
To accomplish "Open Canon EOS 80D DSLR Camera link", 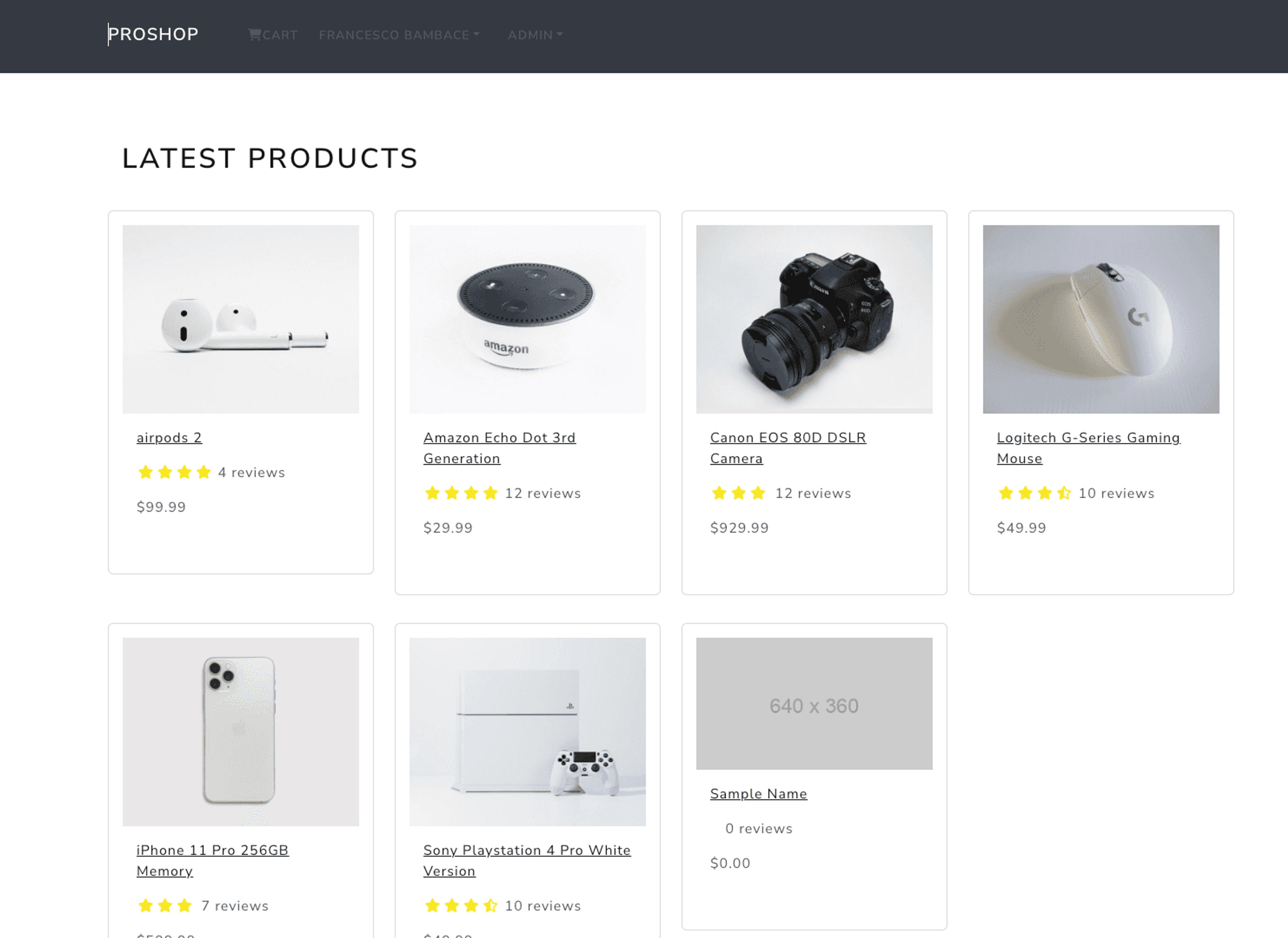I will pyautogui.click(x=788, y=448).
